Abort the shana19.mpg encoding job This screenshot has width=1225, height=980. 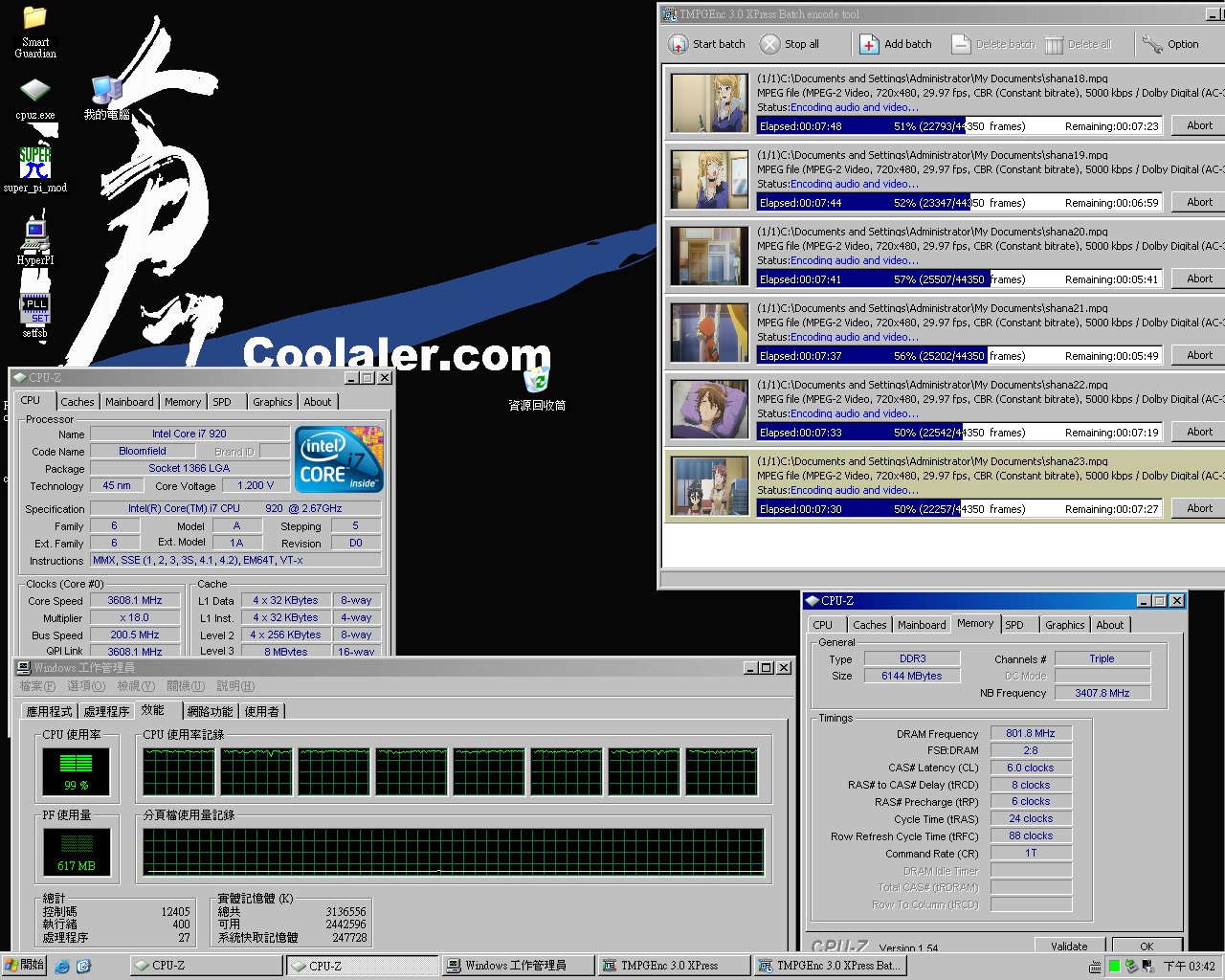coord(1199,202)
